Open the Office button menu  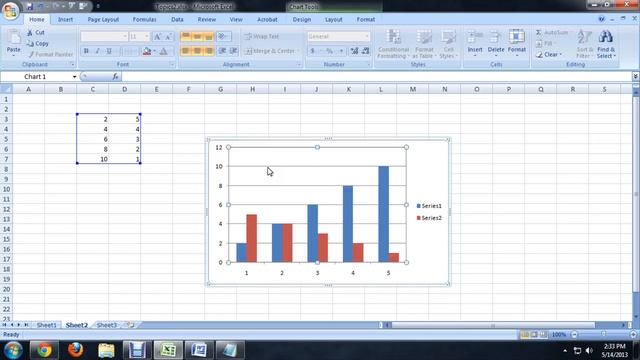click(x=11, y=10)
